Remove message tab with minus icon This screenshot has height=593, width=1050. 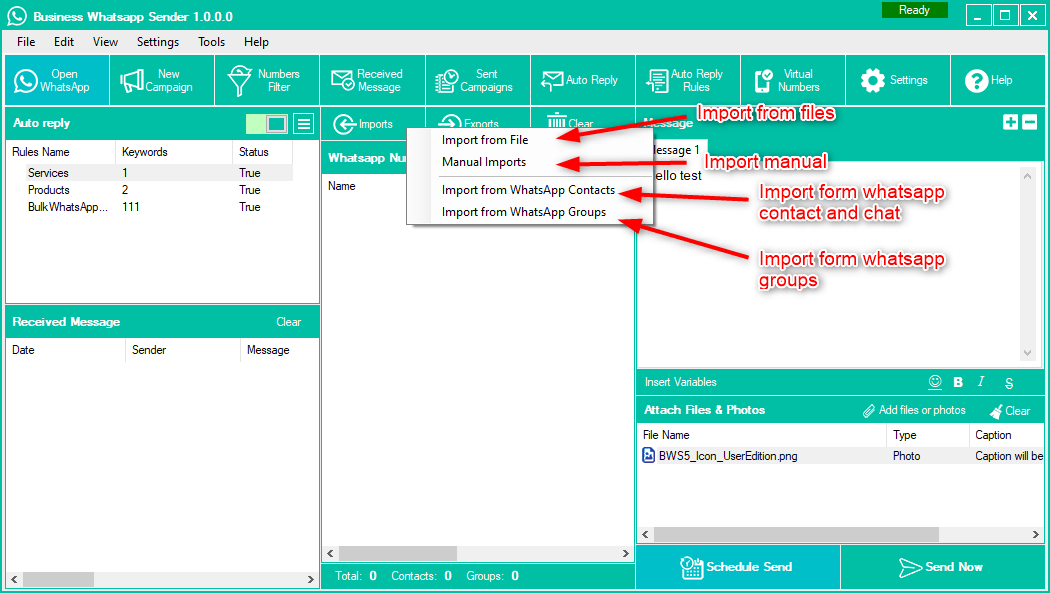click(x=1029, y=122)
